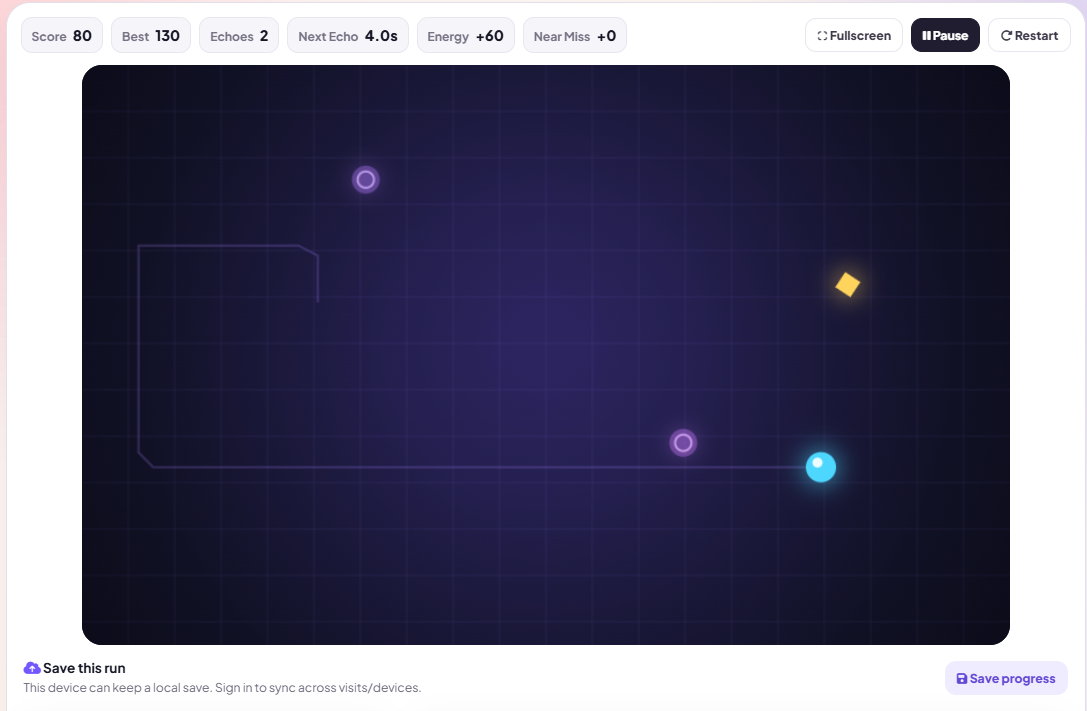Click the local save description text
Viewport: 1087px width, 711px height.
pos(222,687)
